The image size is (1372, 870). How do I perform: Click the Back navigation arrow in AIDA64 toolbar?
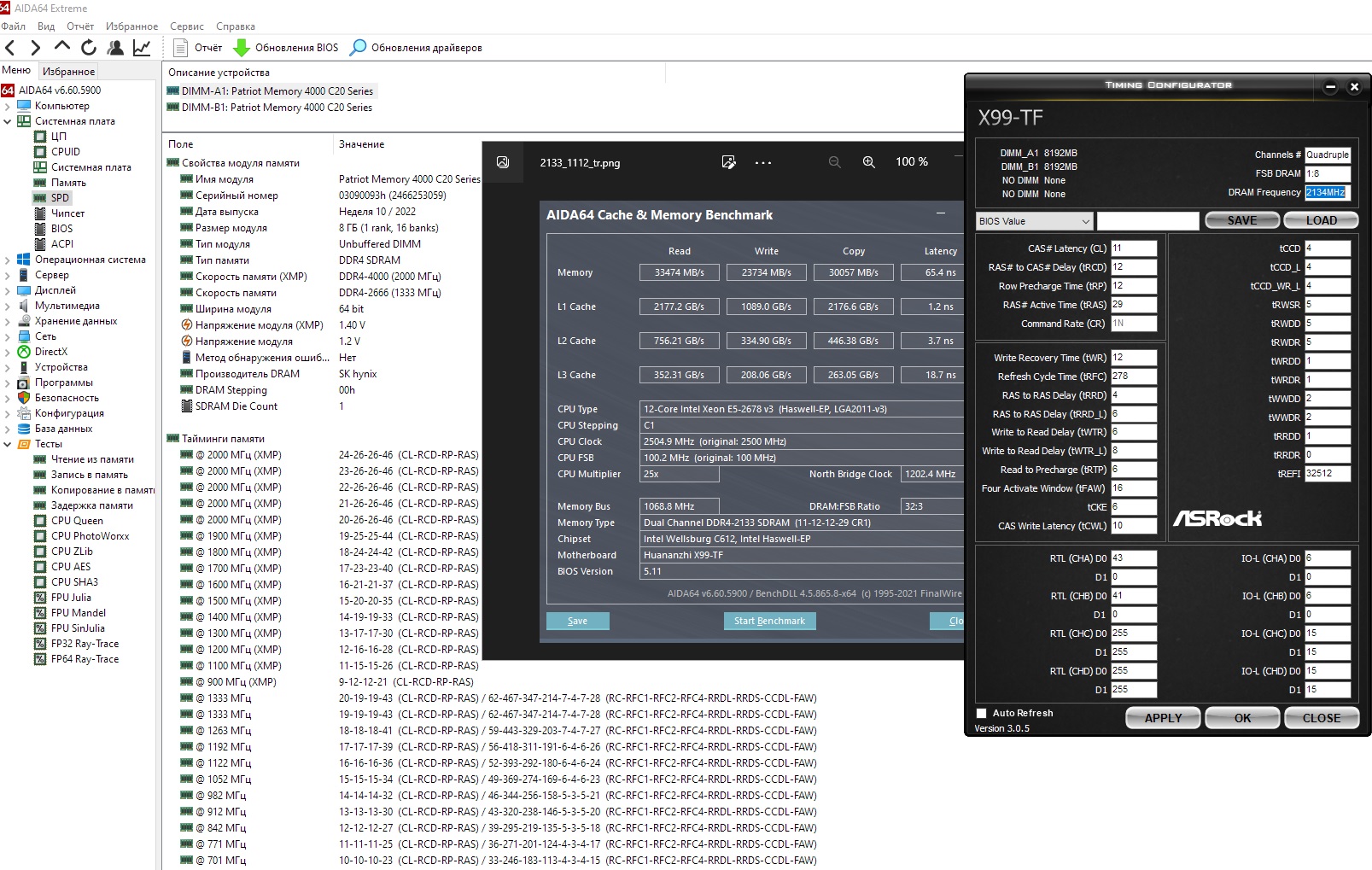pos(10,48)
